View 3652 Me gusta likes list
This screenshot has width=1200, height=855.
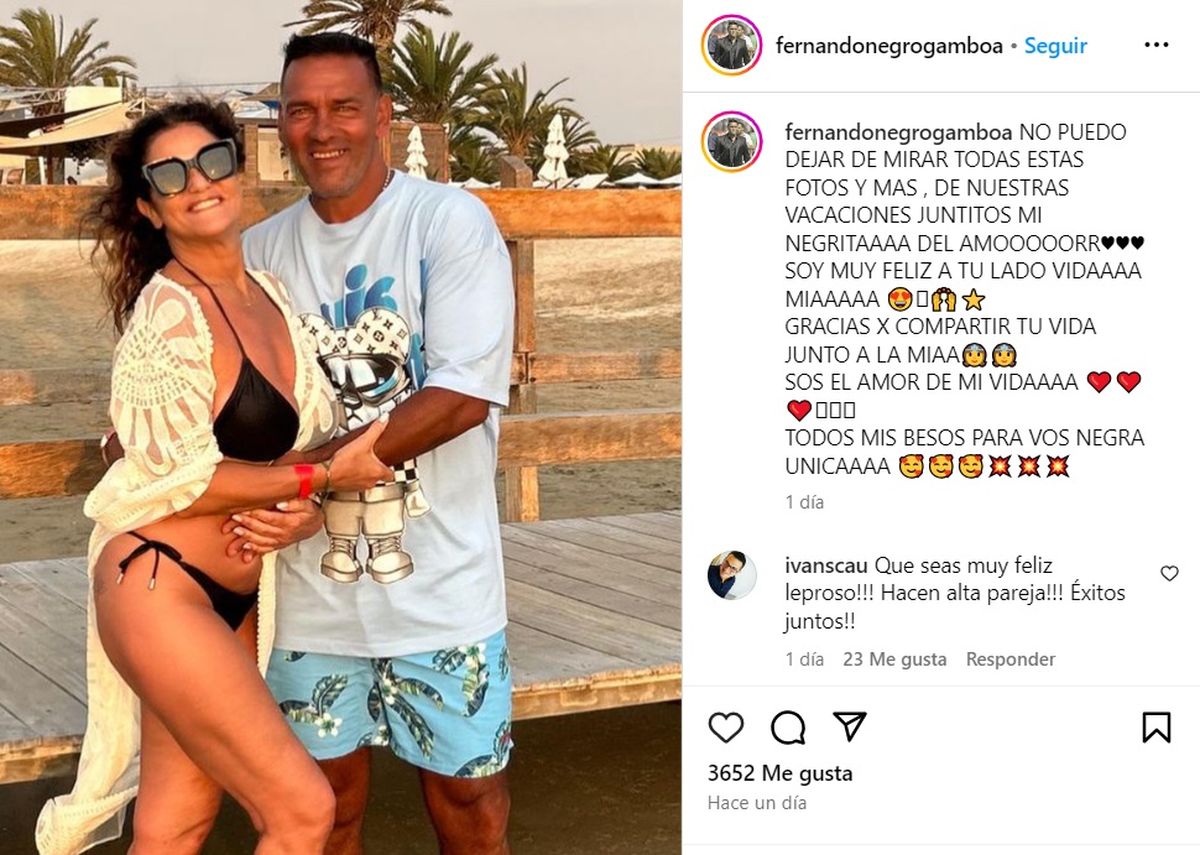[x=780, y=773]
